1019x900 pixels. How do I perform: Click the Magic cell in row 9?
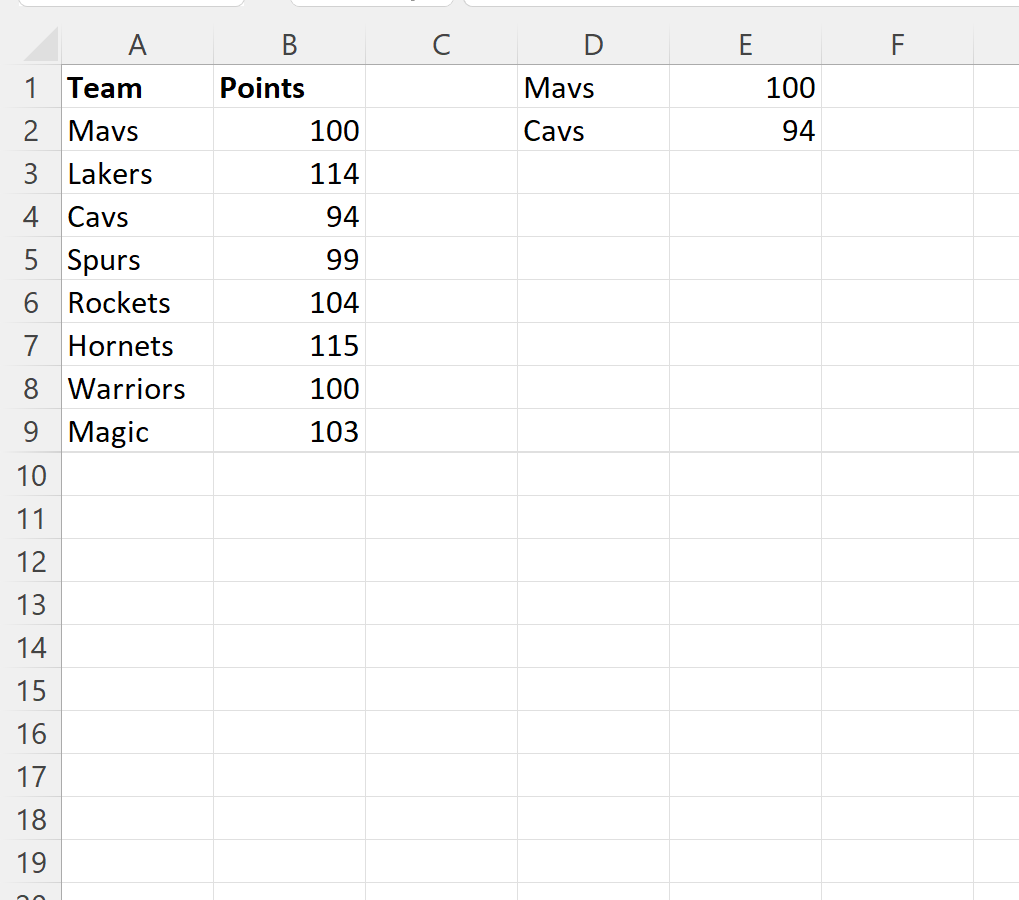pos(137,431)
